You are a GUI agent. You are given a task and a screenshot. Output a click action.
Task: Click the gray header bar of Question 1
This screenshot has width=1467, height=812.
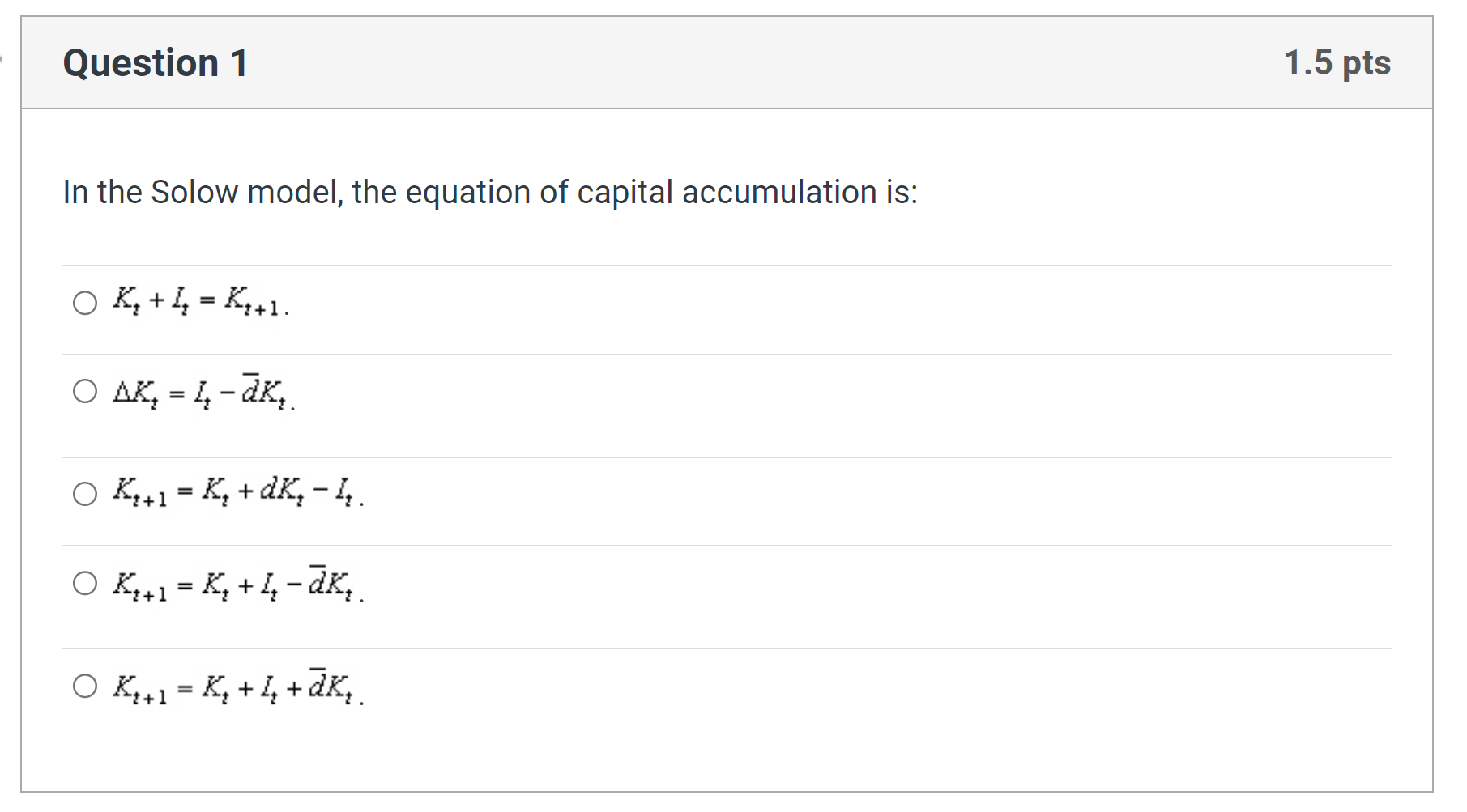pos(729,62)
